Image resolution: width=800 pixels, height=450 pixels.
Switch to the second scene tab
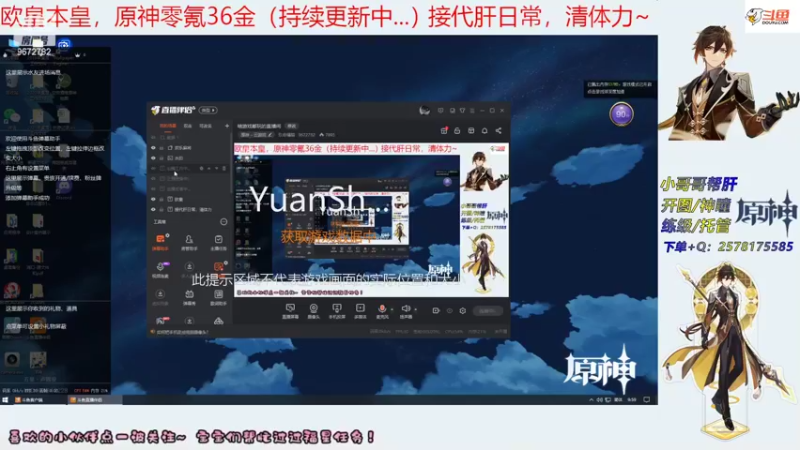pos(188,126)
